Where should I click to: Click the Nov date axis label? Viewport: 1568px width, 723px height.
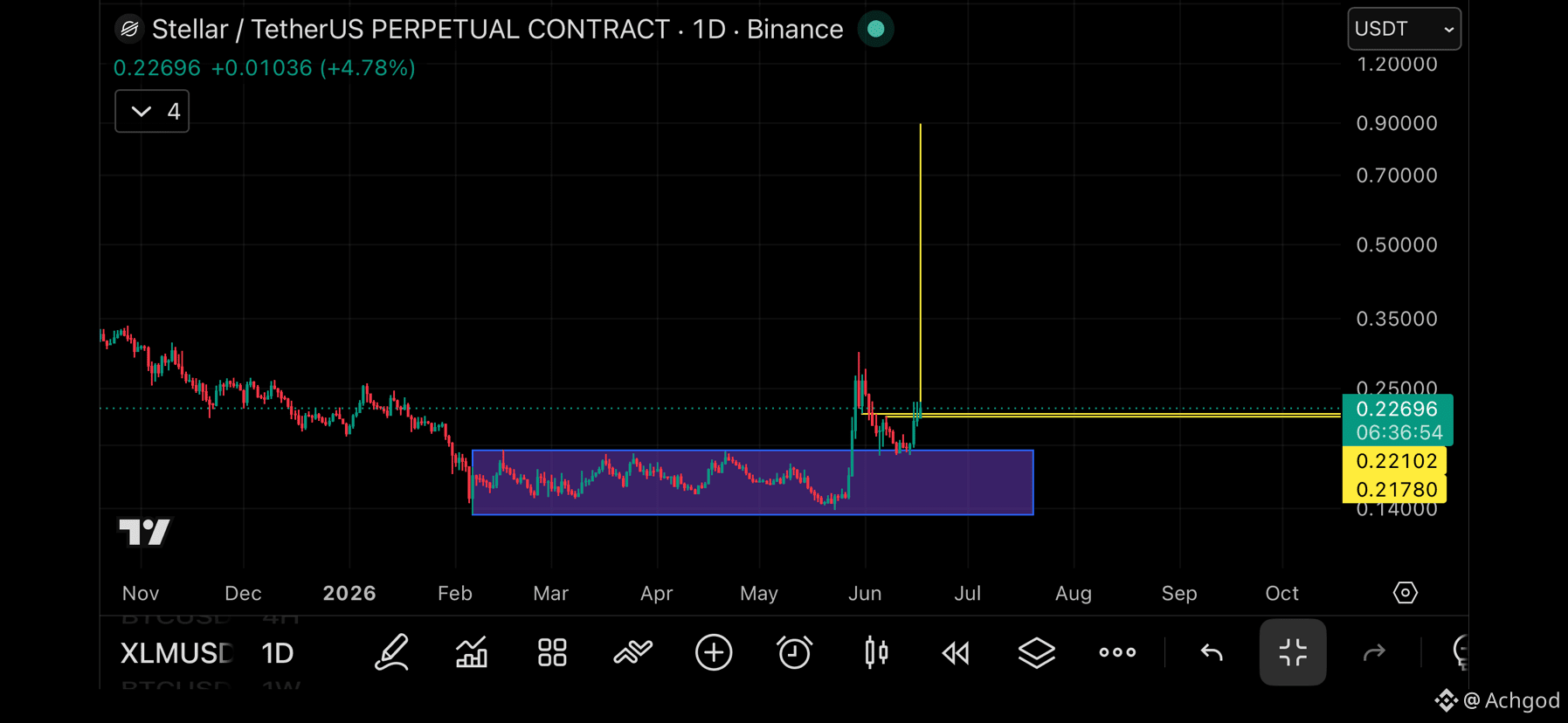(141, 594)
